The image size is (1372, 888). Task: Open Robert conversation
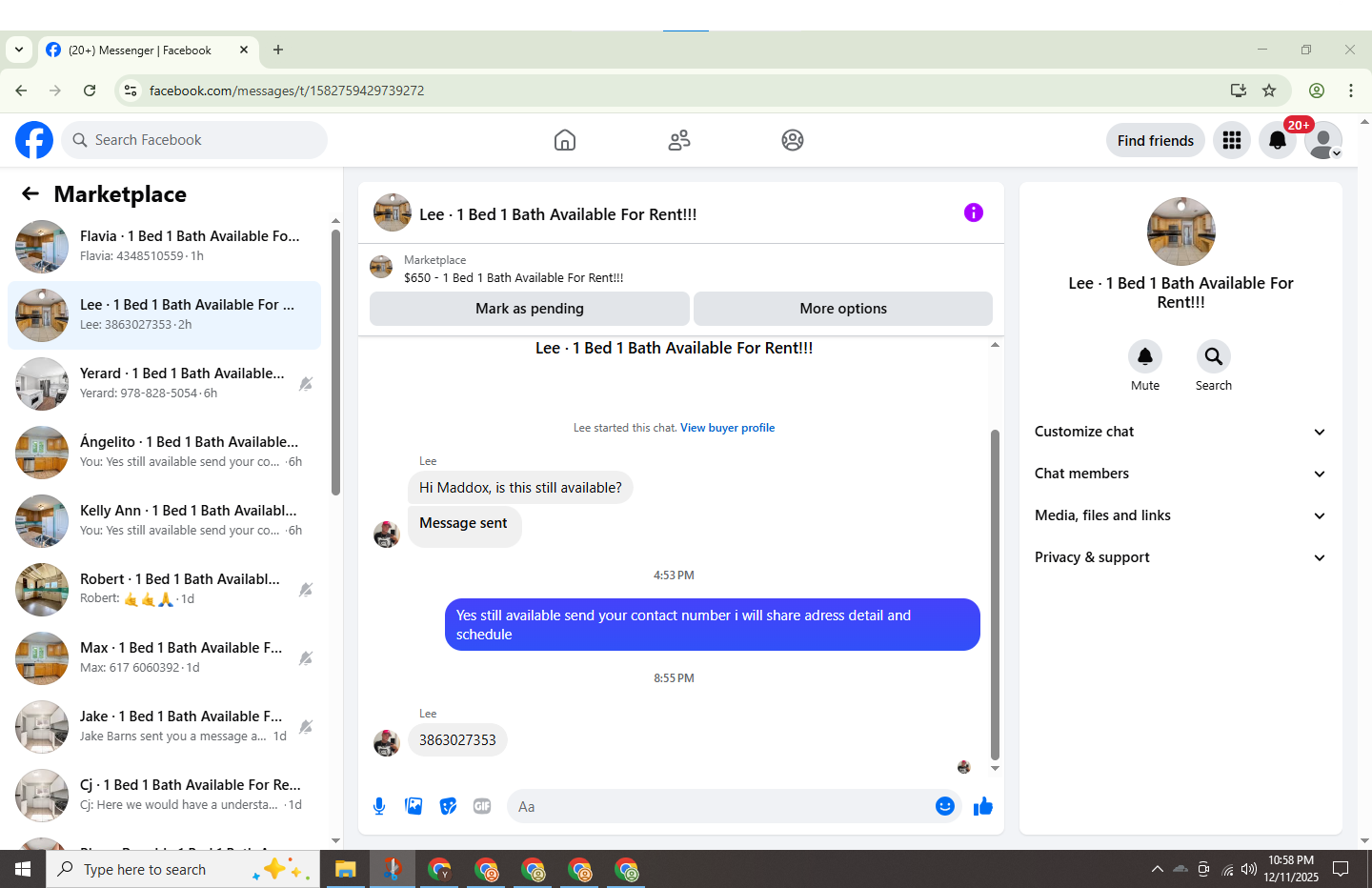point(164,590)
